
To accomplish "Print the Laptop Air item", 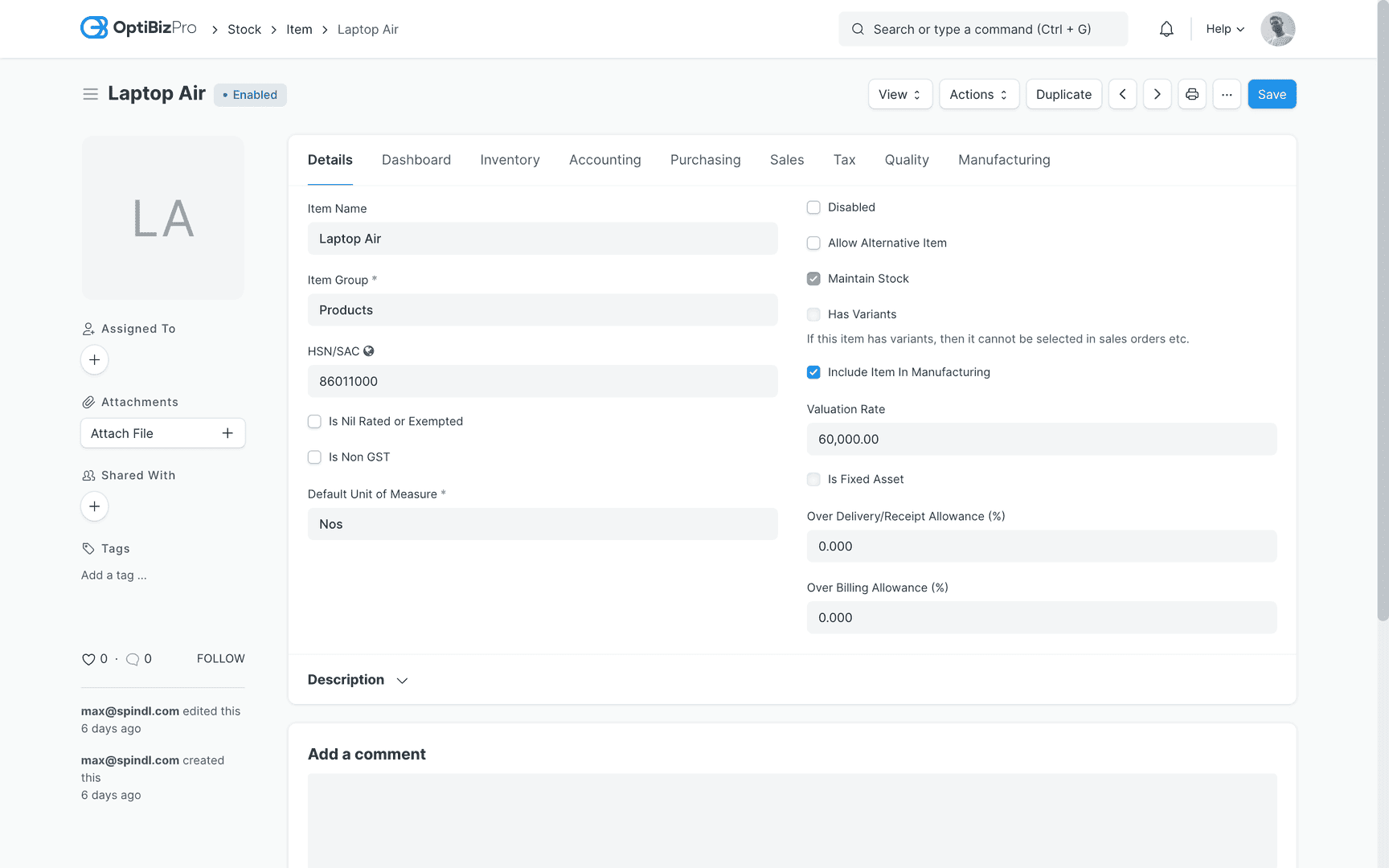I will pos(1192,94).
